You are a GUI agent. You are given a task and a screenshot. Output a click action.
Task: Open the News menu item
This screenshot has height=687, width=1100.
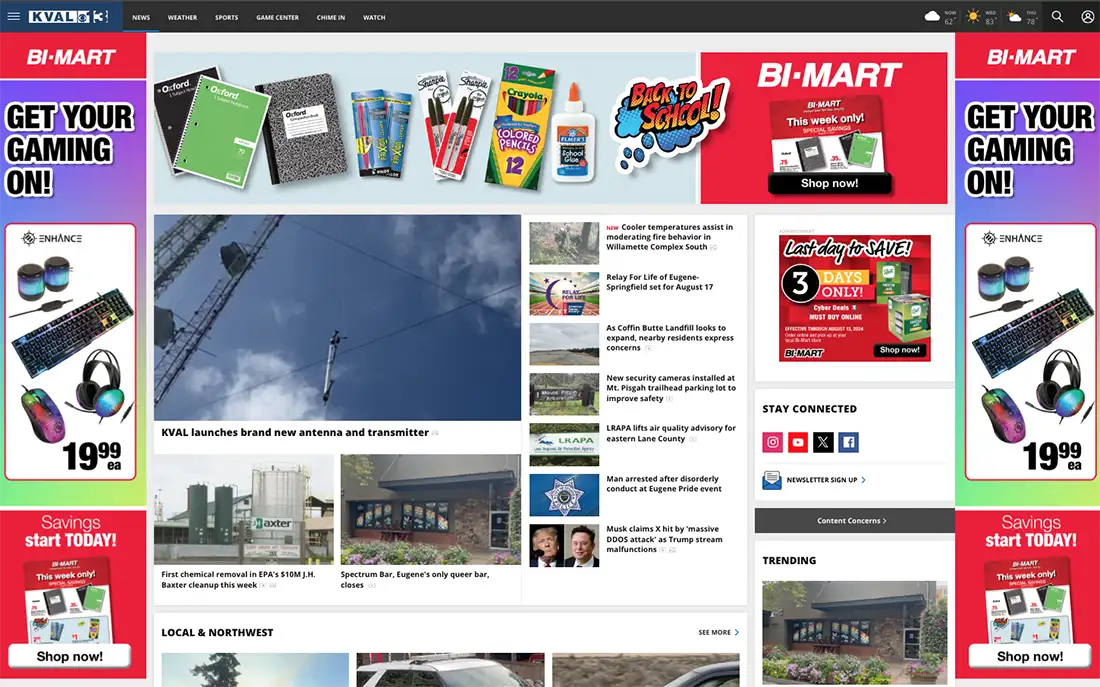[x=141, y=18]
